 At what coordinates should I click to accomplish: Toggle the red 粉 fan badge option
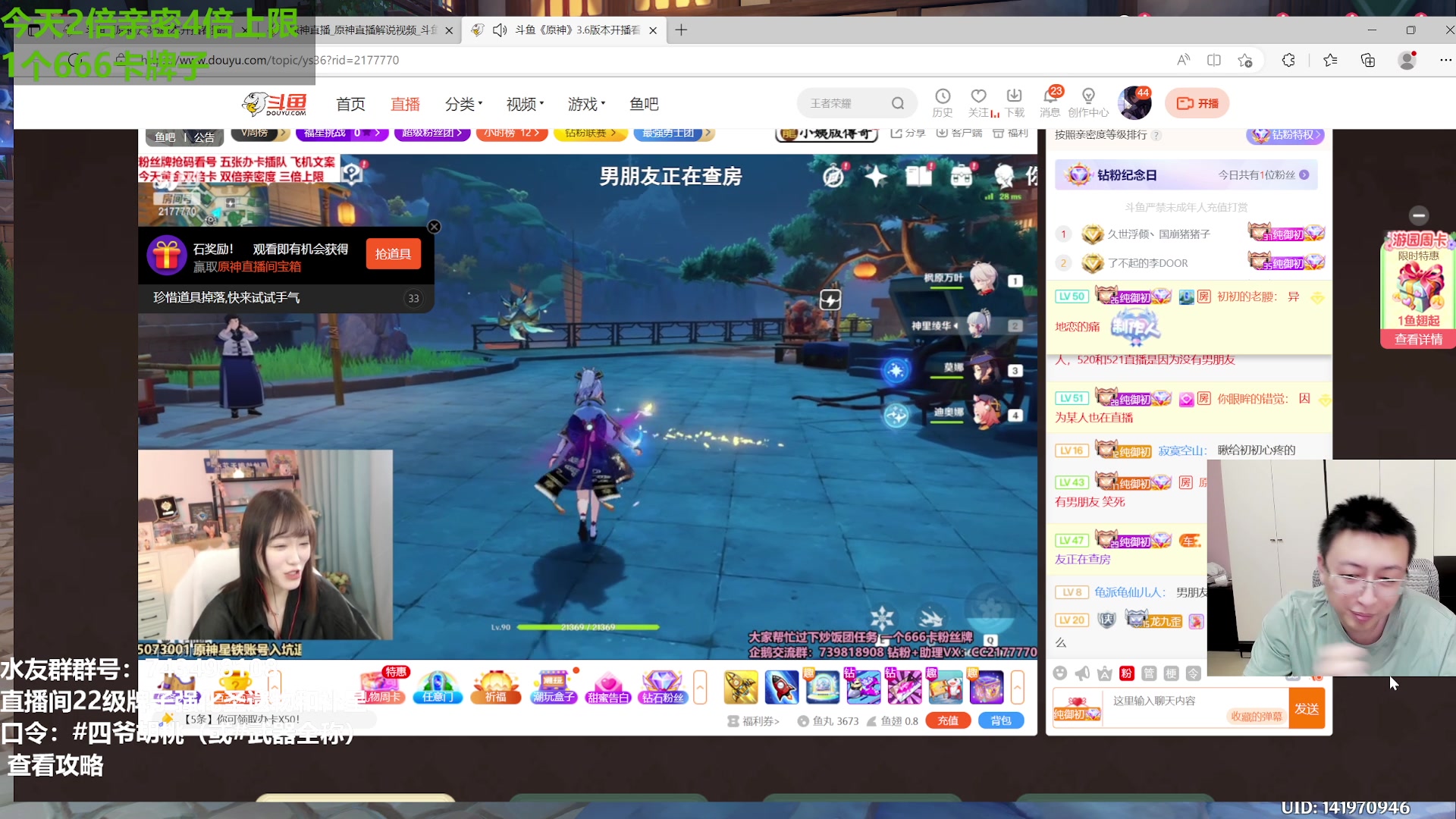(x=1126, y=673)
